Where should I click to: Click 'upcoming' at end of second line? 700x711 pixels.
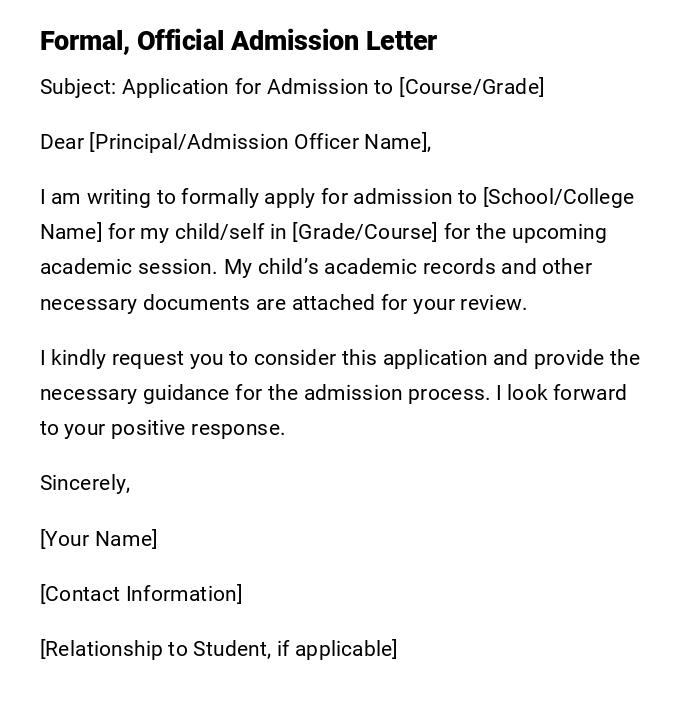coord(559,232)
